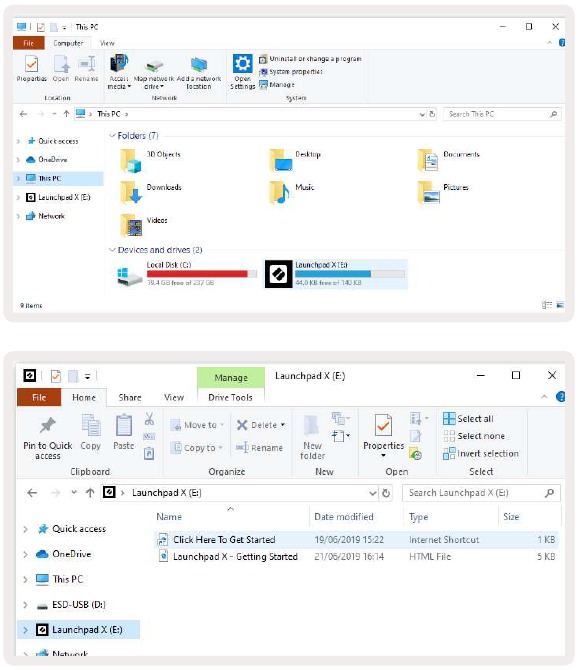Open the Move to dropdown
This screenshot has height=670, width=578.
pyautogui.click(x=197, y=425)
